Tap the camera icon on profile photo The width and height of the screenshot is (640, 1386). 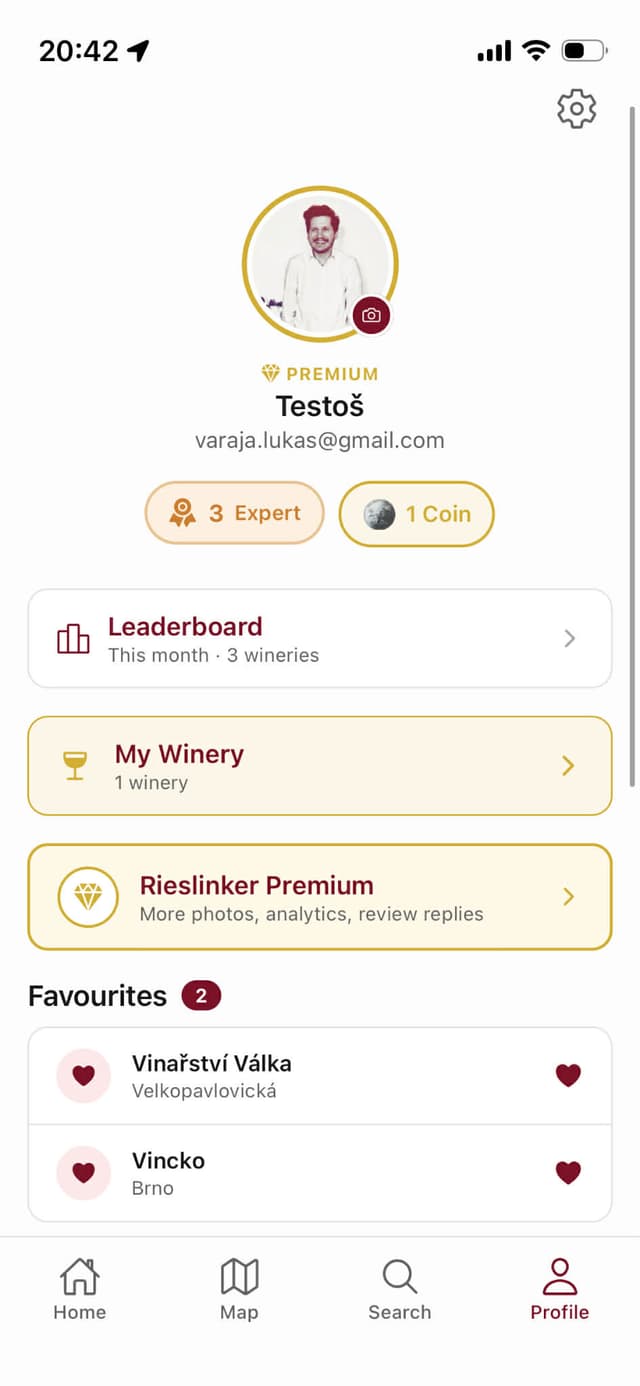(371, 315)
